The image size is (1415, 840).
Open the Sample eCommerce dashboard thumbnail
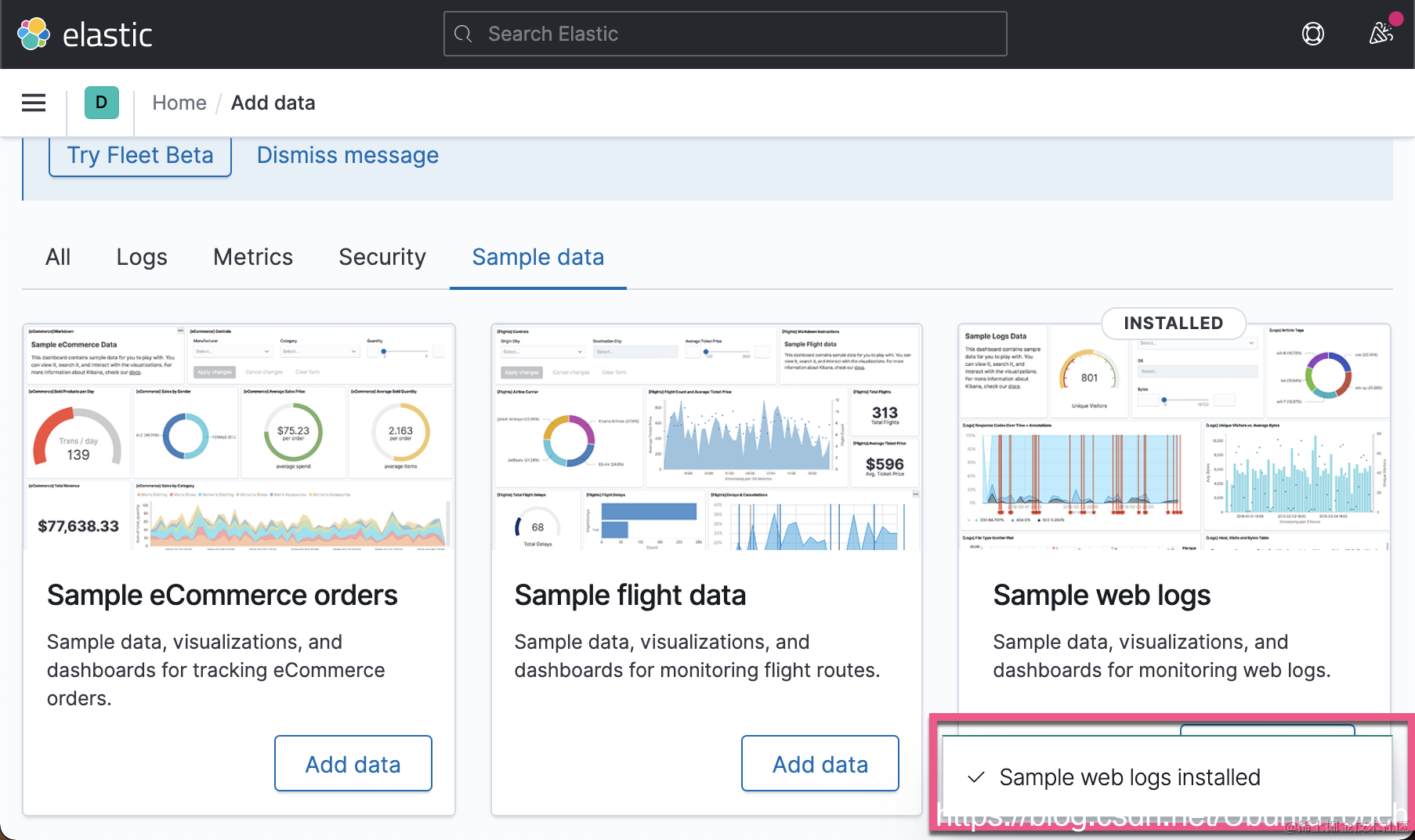point(239,437)
